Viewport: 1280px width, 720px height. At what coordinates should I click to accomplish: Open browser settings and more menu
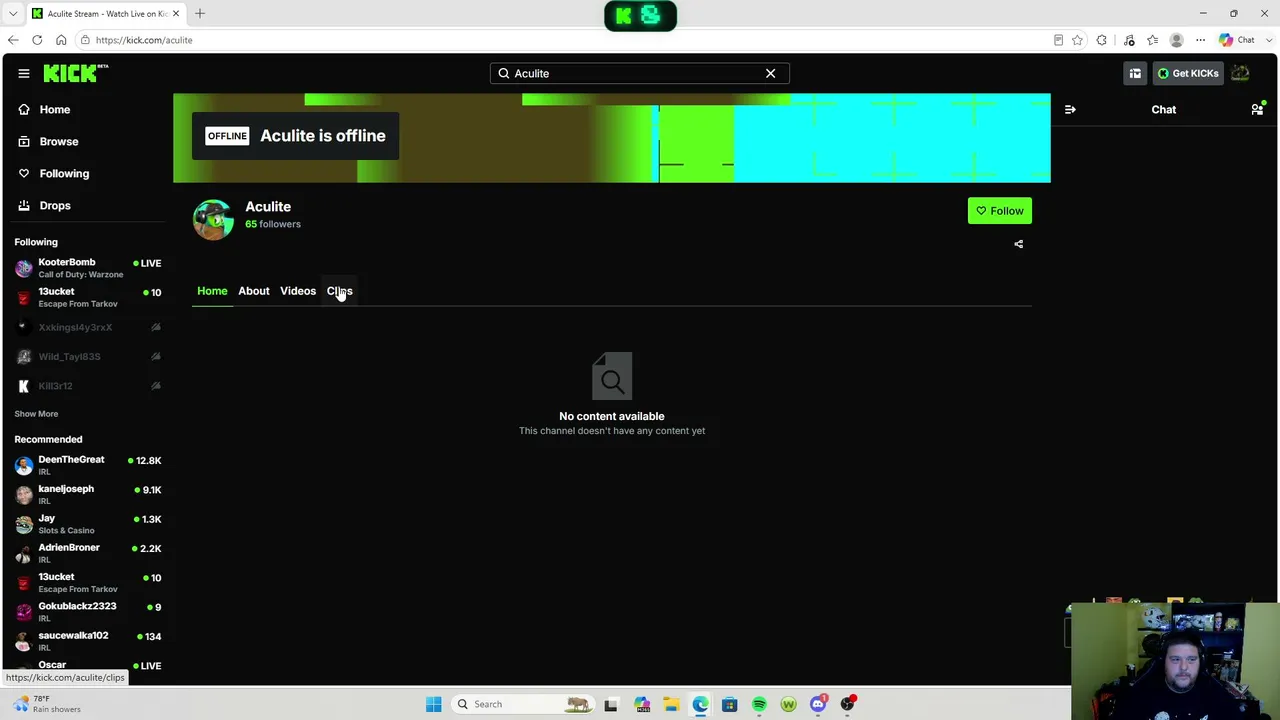click(1201, 40)
